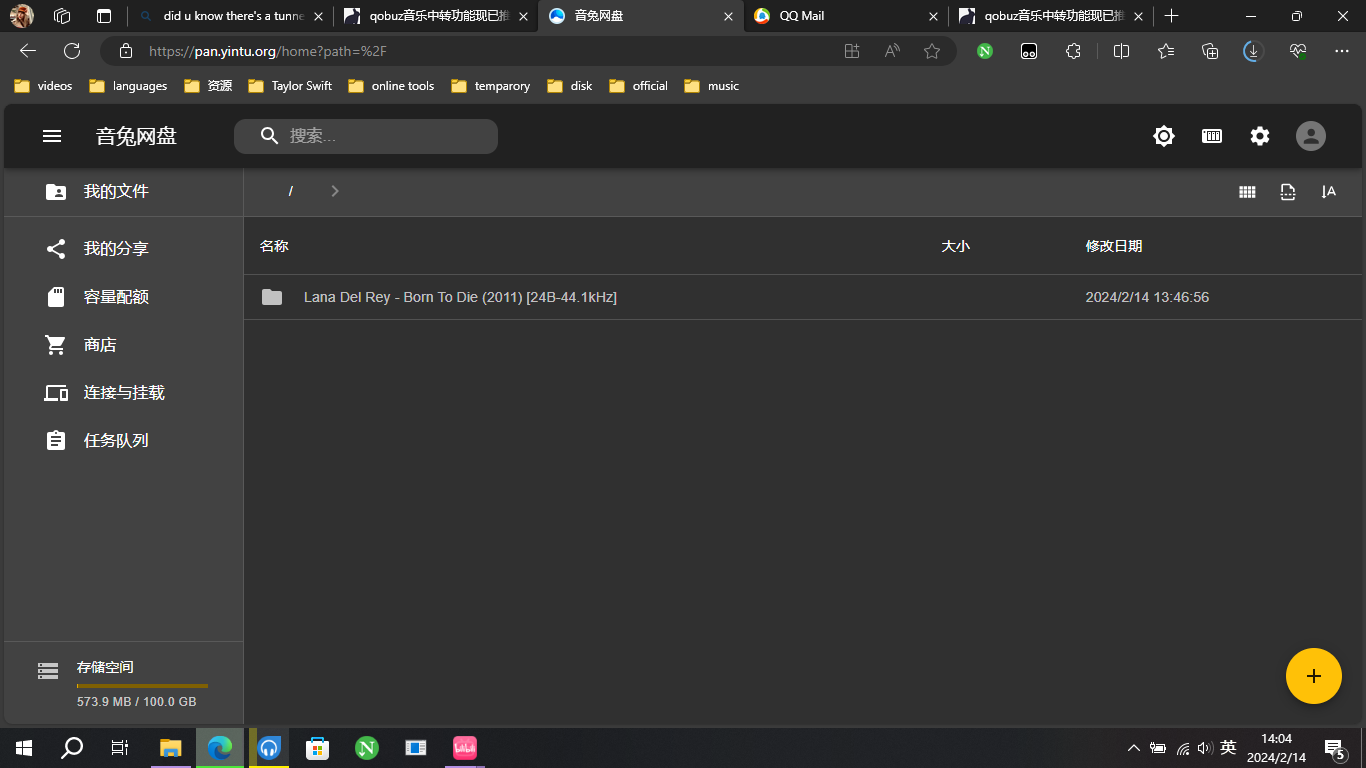Click the 音兔网盘 app title
1366x768 pixels.
136,136
